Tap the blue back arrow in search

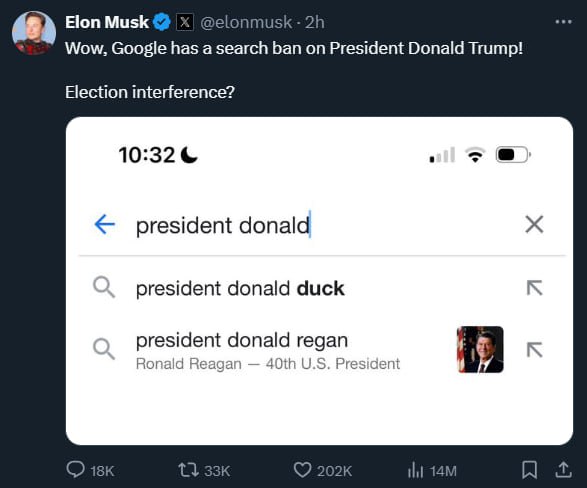[105, 224]
